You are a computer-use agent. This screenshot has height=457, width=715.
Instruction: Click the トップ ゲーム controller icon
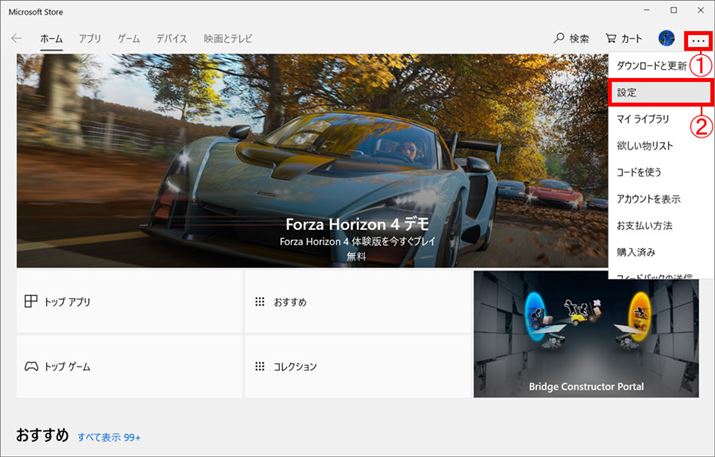[x=31, y=366]
